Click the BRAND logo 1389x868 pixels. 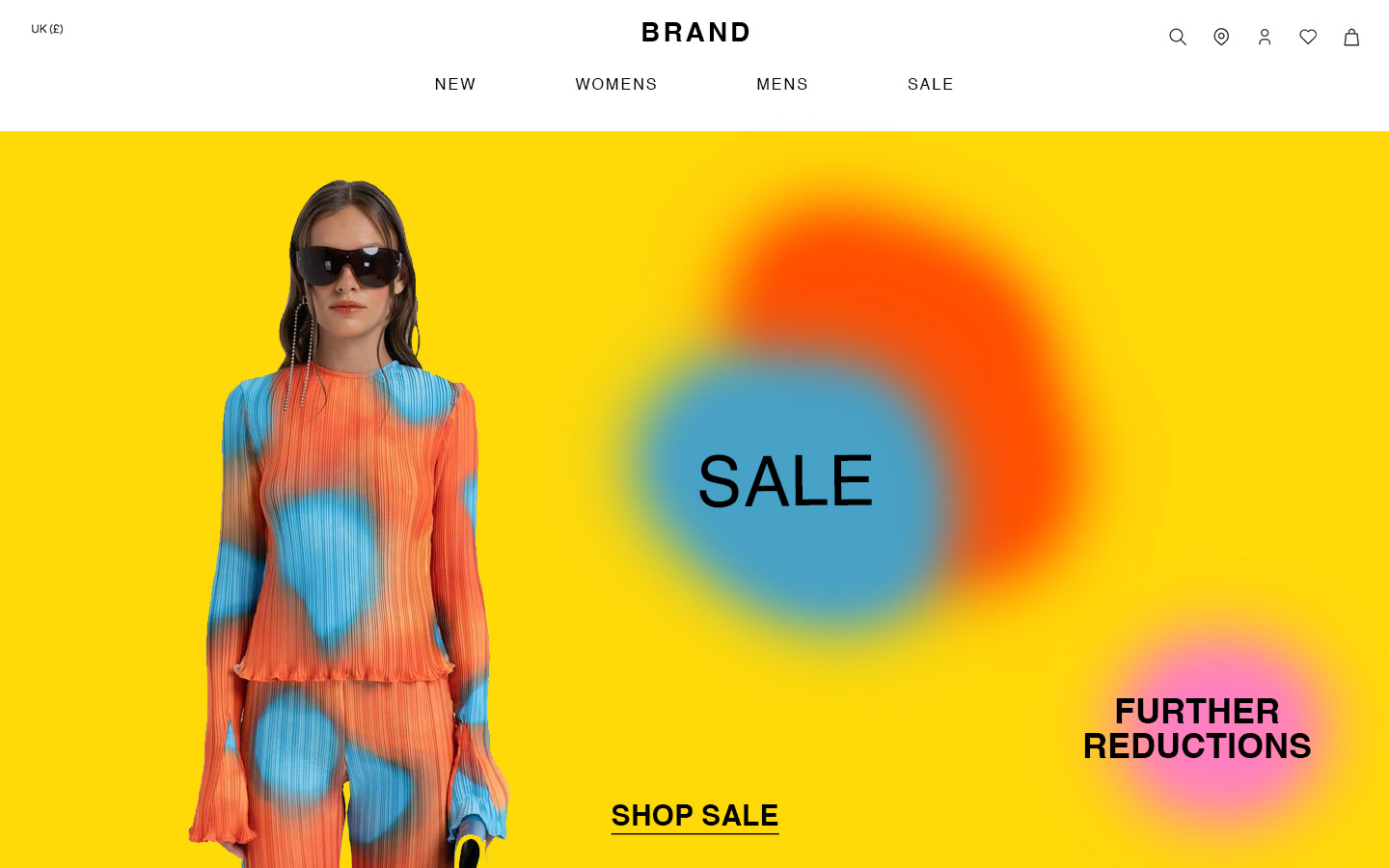click(695, 33)
